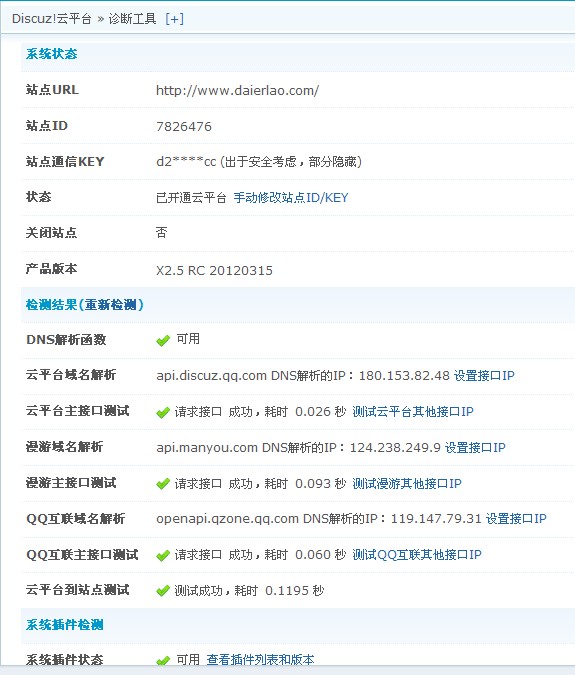Open 测试漫游其他接口IP link
The height and width of the screenshot is (675, 575).
tap(407, 484)
